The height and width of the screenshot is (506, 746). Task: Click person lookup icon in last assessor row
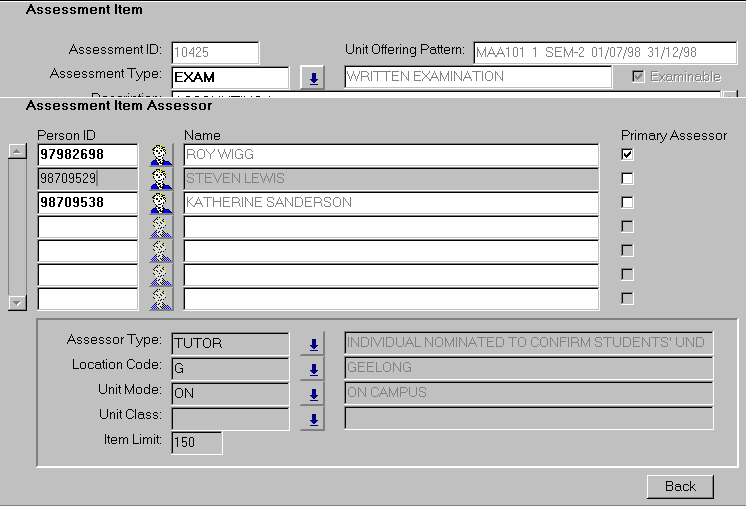[161, 299]
